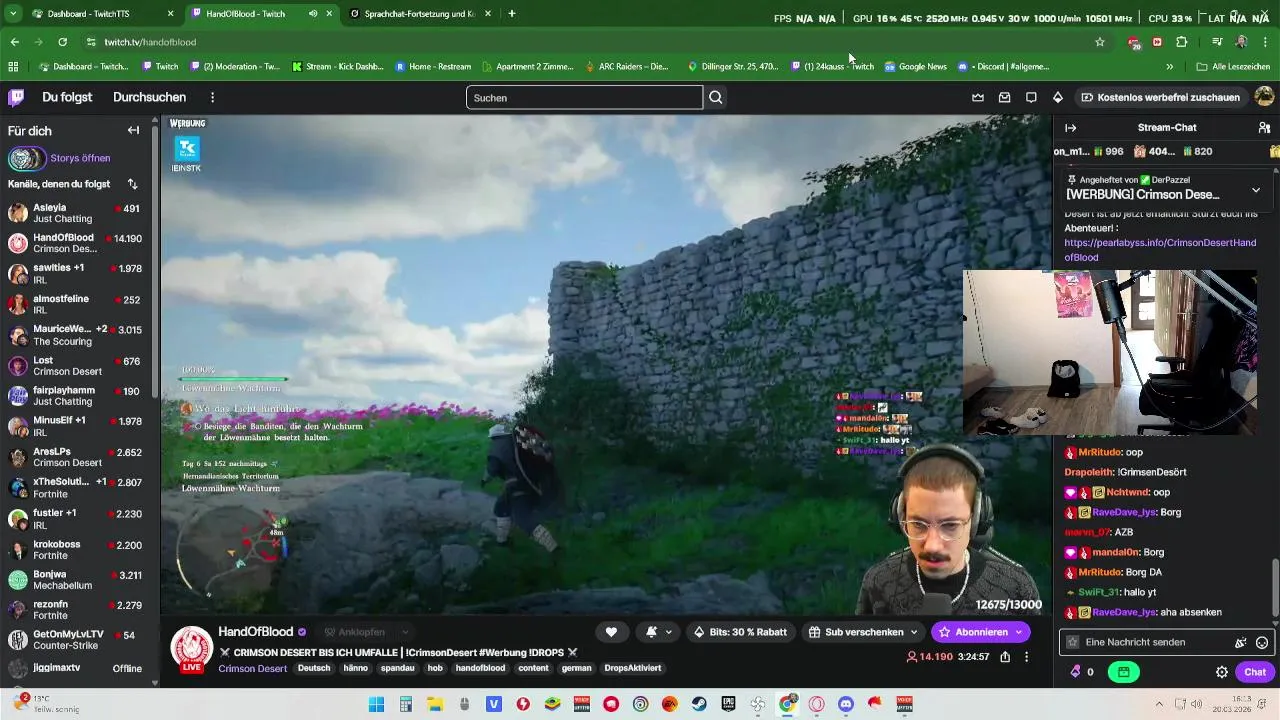The width and height of the screenshot is (1280, 720).
Task: Click the search magnifier button
Action: point(716,97)
